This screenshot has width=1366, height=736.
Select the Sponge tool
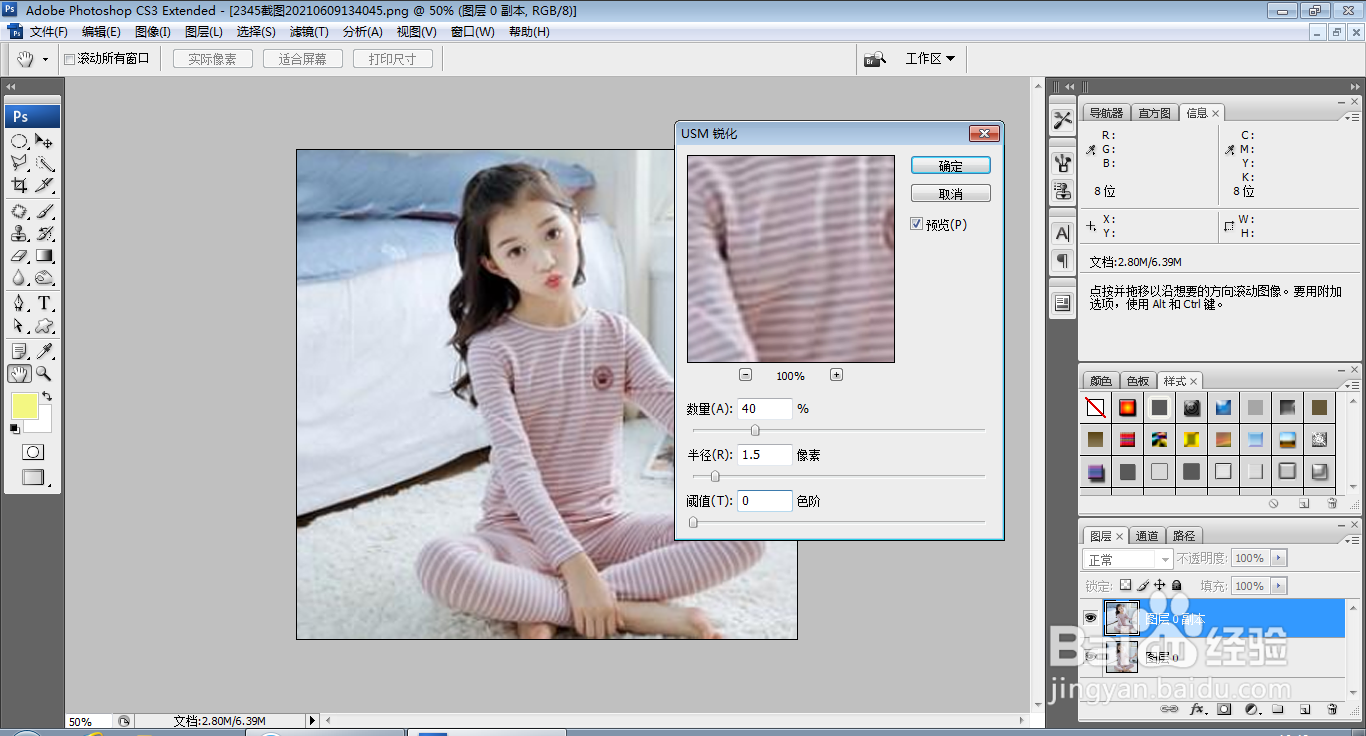pyautogui.click(x=45, y=278)
